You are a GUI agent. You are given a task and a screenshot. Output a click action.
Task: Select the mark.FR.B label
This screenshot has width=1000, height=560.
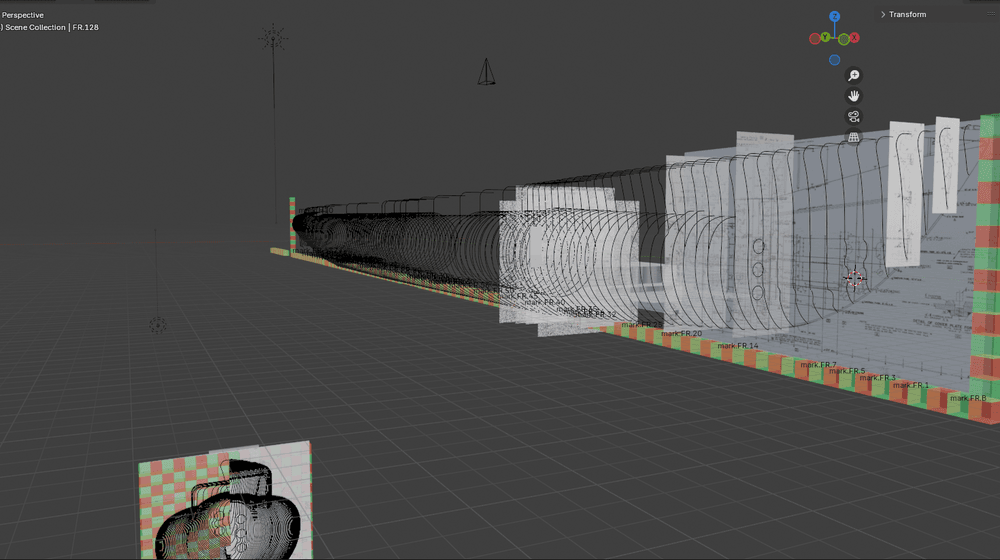coord(967,398)
